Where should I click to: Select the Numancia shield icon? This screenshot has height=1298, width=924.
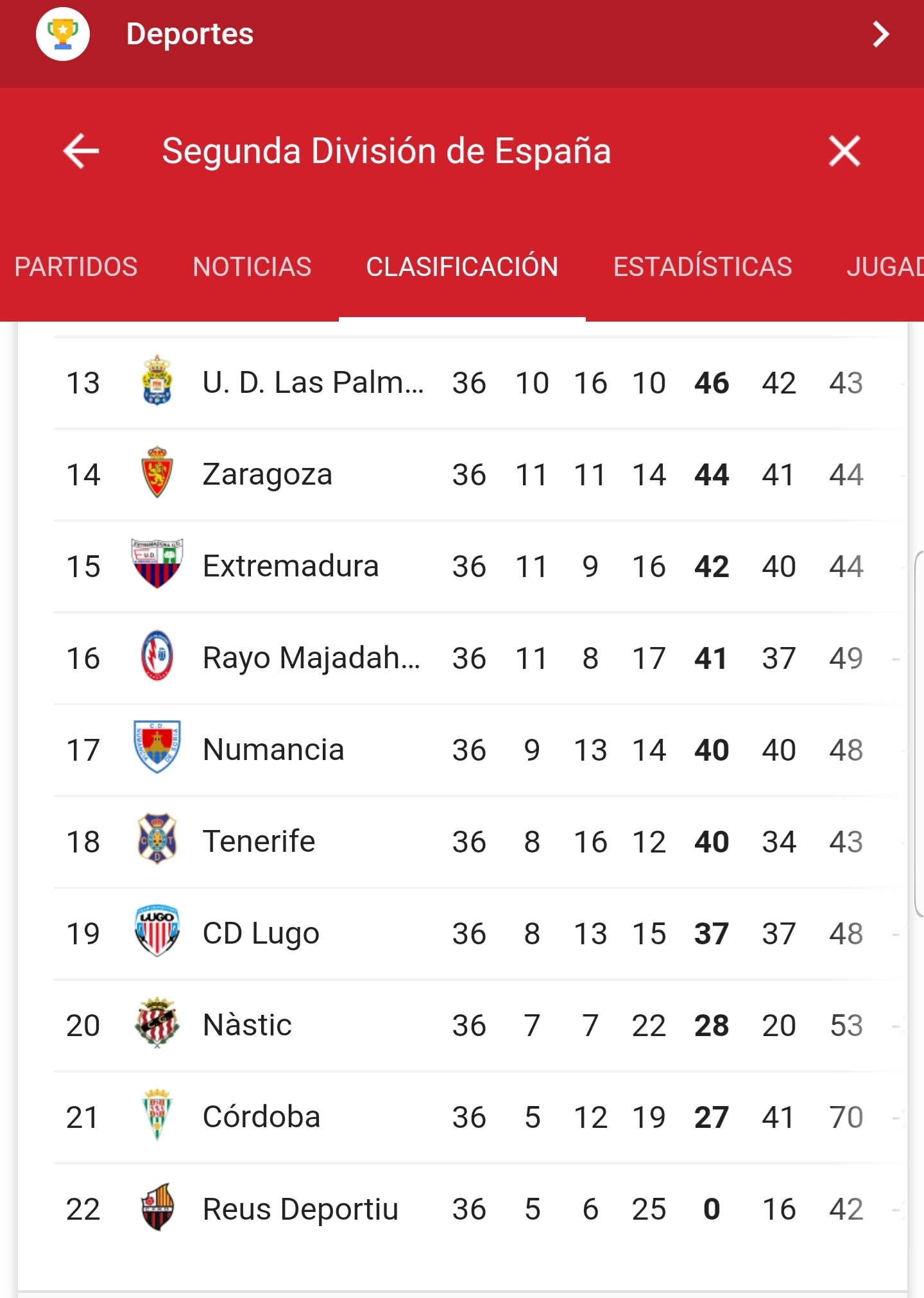(x=157, y=747)
